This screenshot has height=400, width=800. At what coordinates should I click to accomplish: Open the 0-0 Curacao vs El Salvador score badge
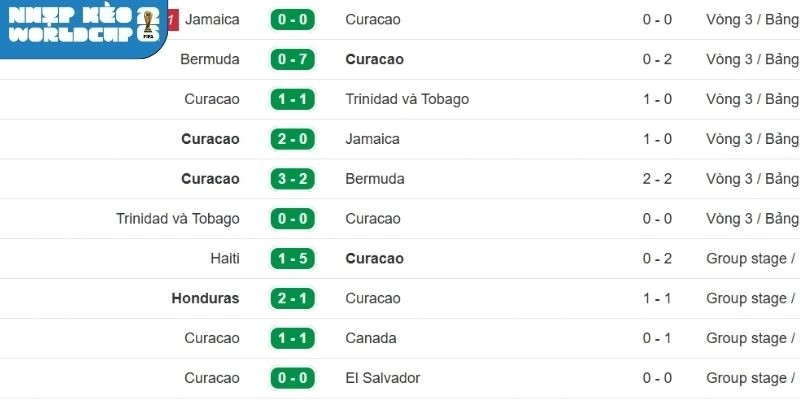[292, 378]
